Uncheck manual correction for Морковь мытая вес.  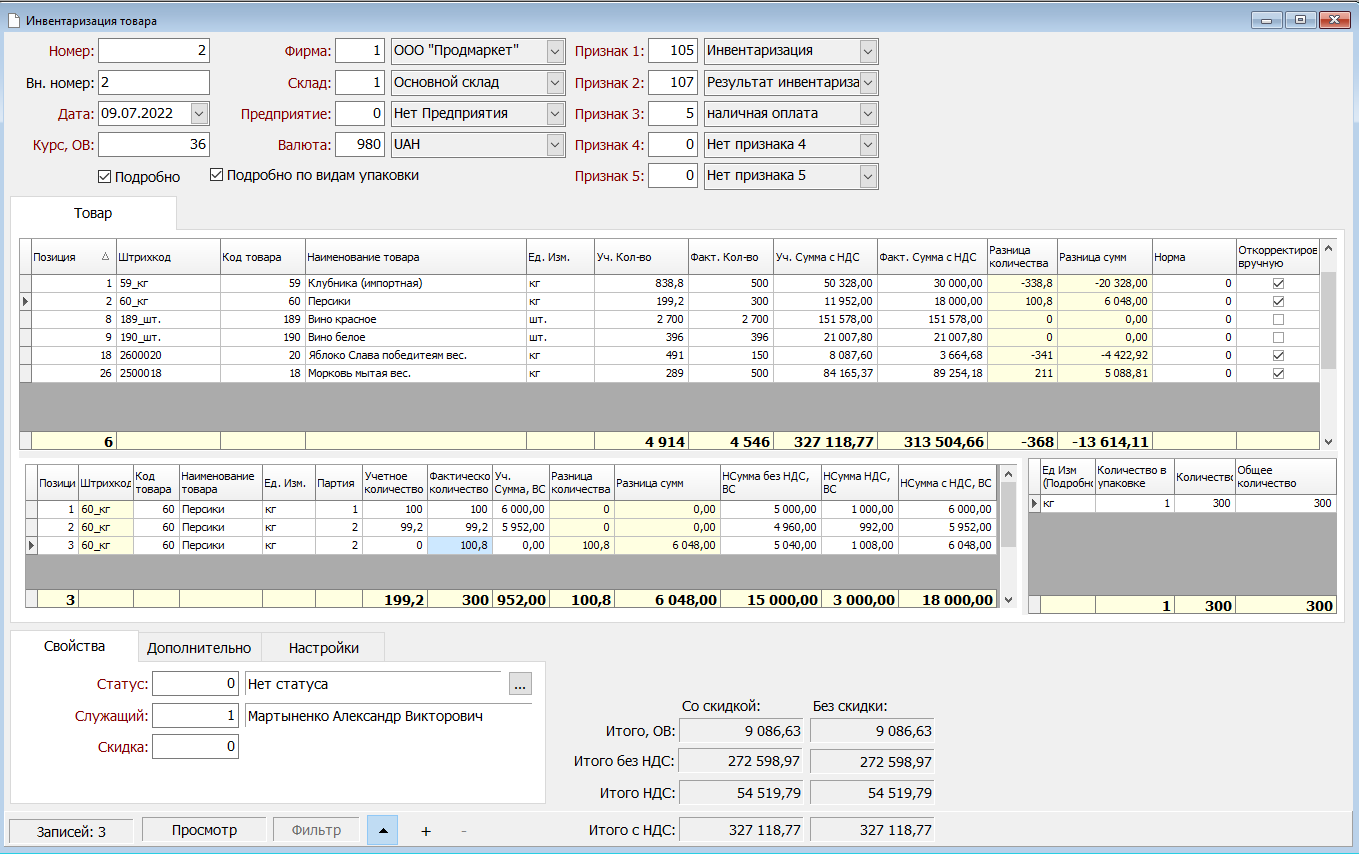pyautogui.click(x=1278, y=373)
